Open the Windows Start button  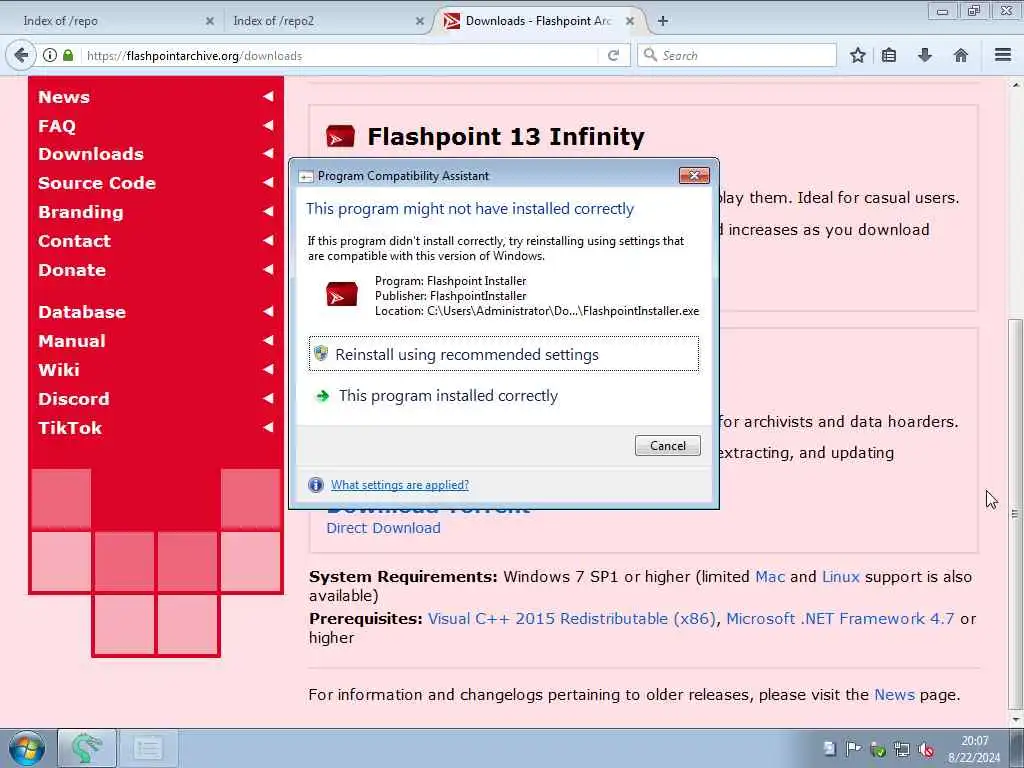tap(27, 748)
